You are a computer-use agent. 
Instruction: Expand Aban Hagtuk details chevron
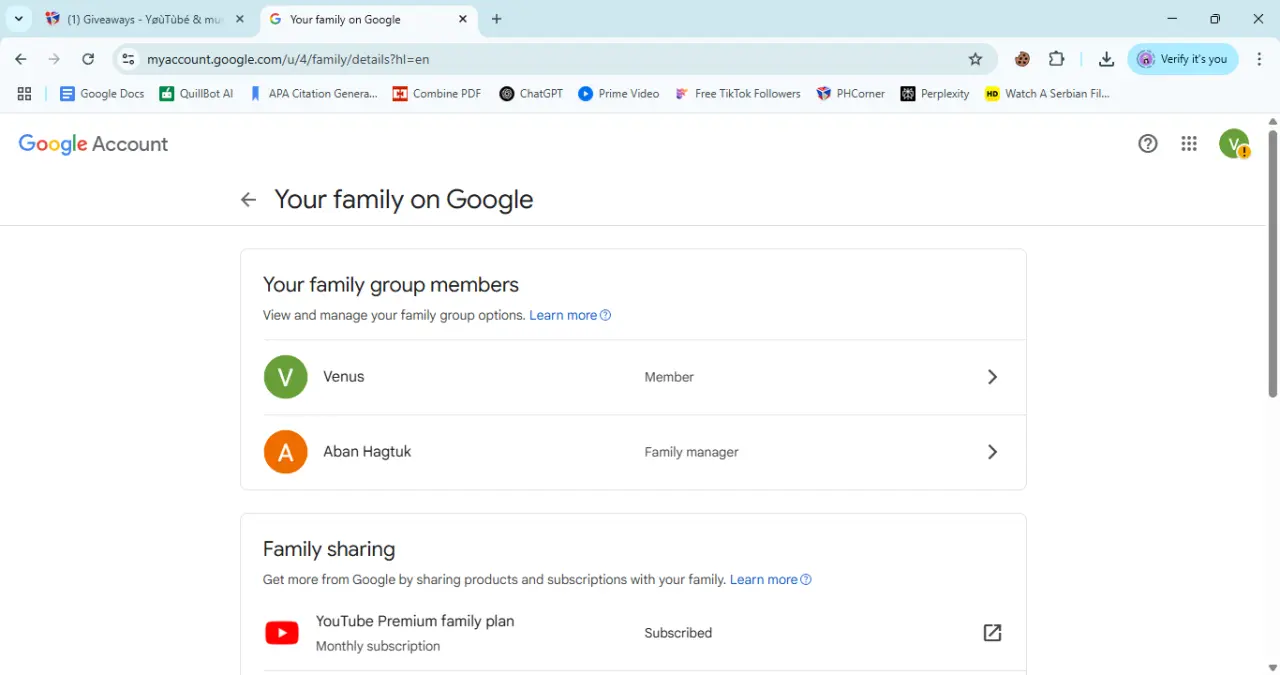click(992, 452)
